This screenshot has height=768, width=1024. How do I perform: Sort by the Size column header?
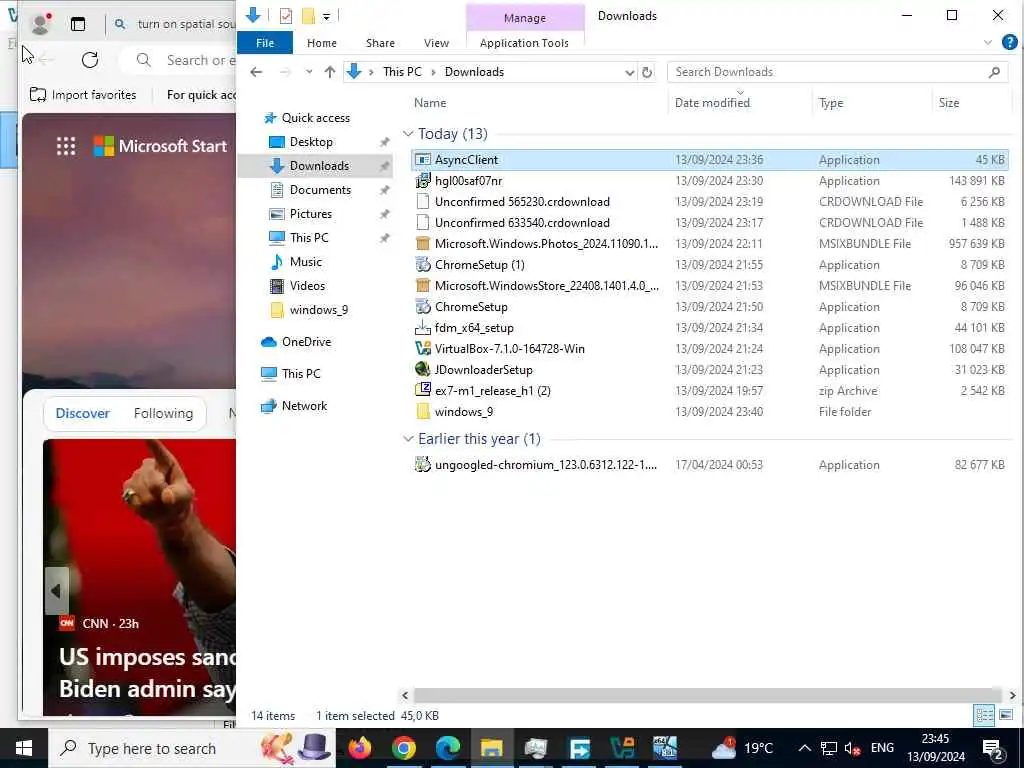948,103
